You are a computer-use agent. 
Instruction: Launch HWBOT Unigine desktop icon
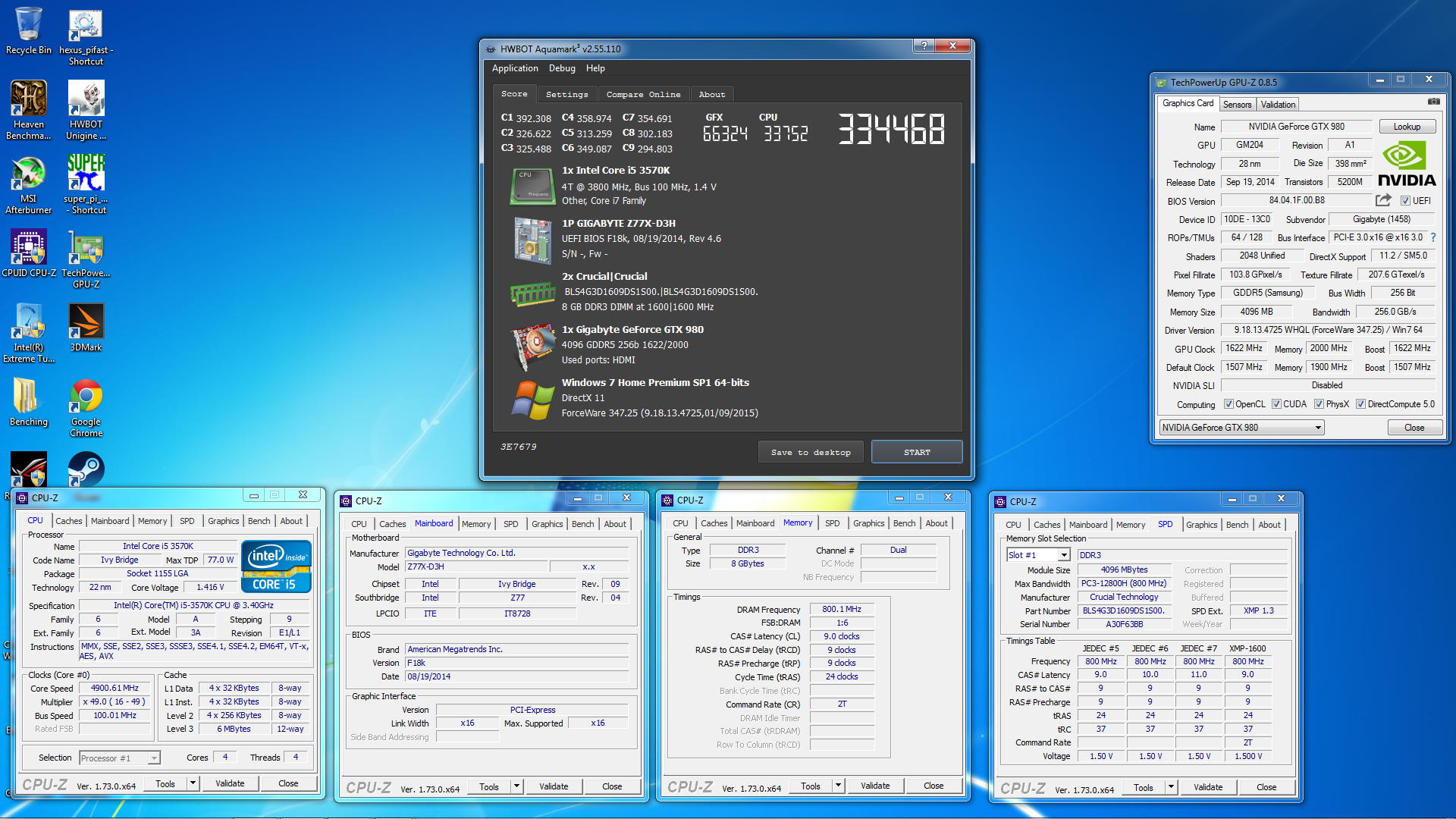(86, 110)
